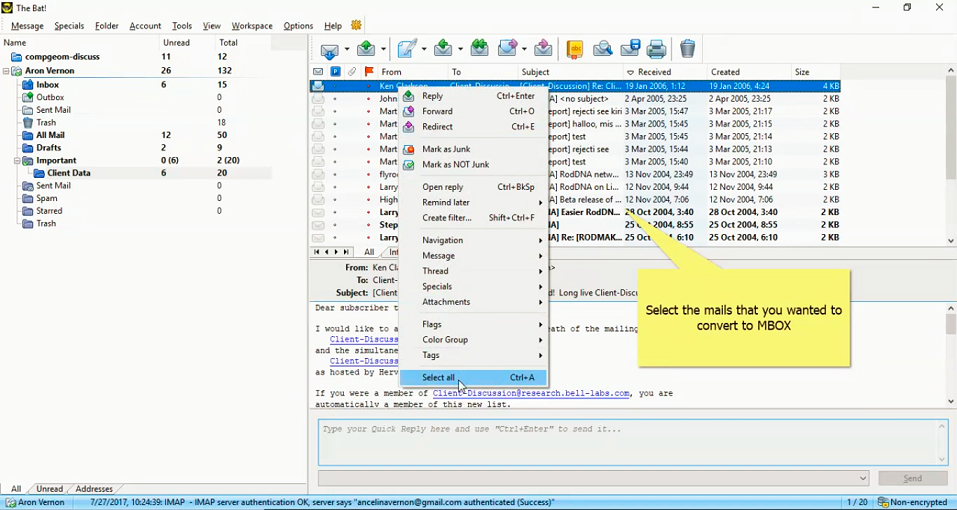957x510 pixels.
Task: Click Reply icon in context menu
Action: pyautogui.click(x=409, y=96)
